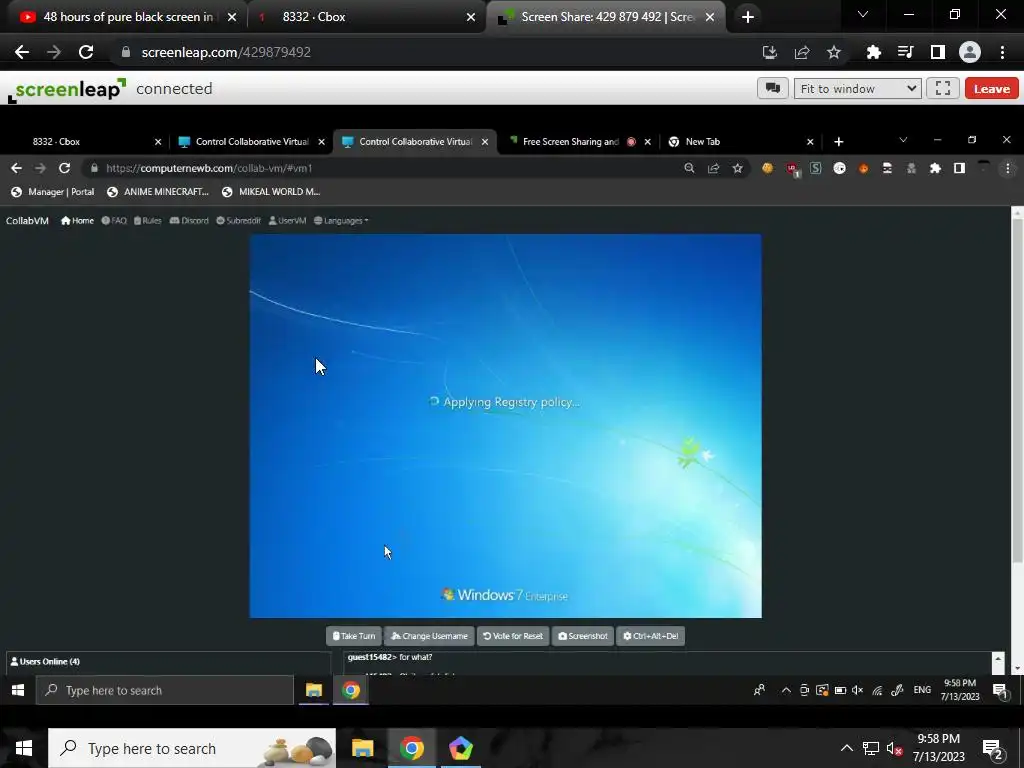
Task: Select shared-screen New Tab tab
Action: pos(741,142)
